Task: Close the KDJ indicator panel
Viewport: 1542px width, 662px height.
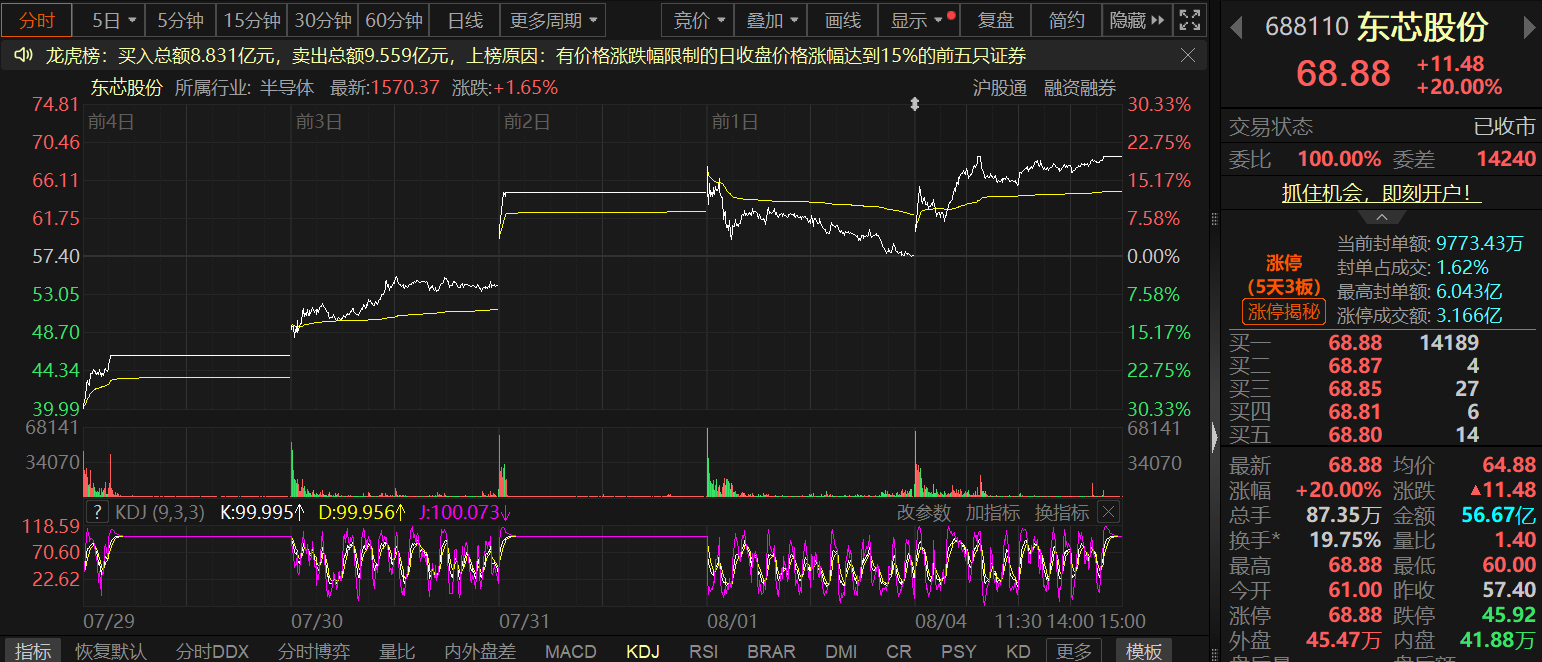Action: [1107, 513]
